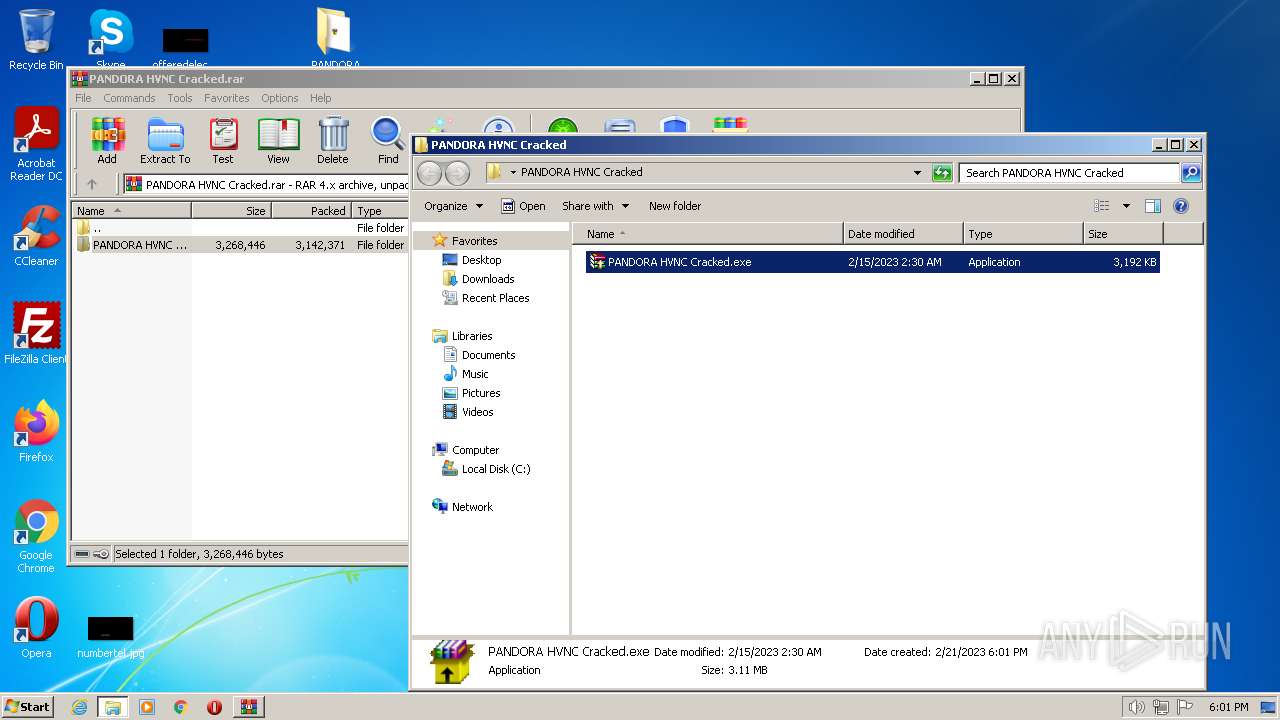The width and height of the screenshot is (1280, 720).
Task: Click the Add icon in WinRAR toolbar
Action: point(107,134)
